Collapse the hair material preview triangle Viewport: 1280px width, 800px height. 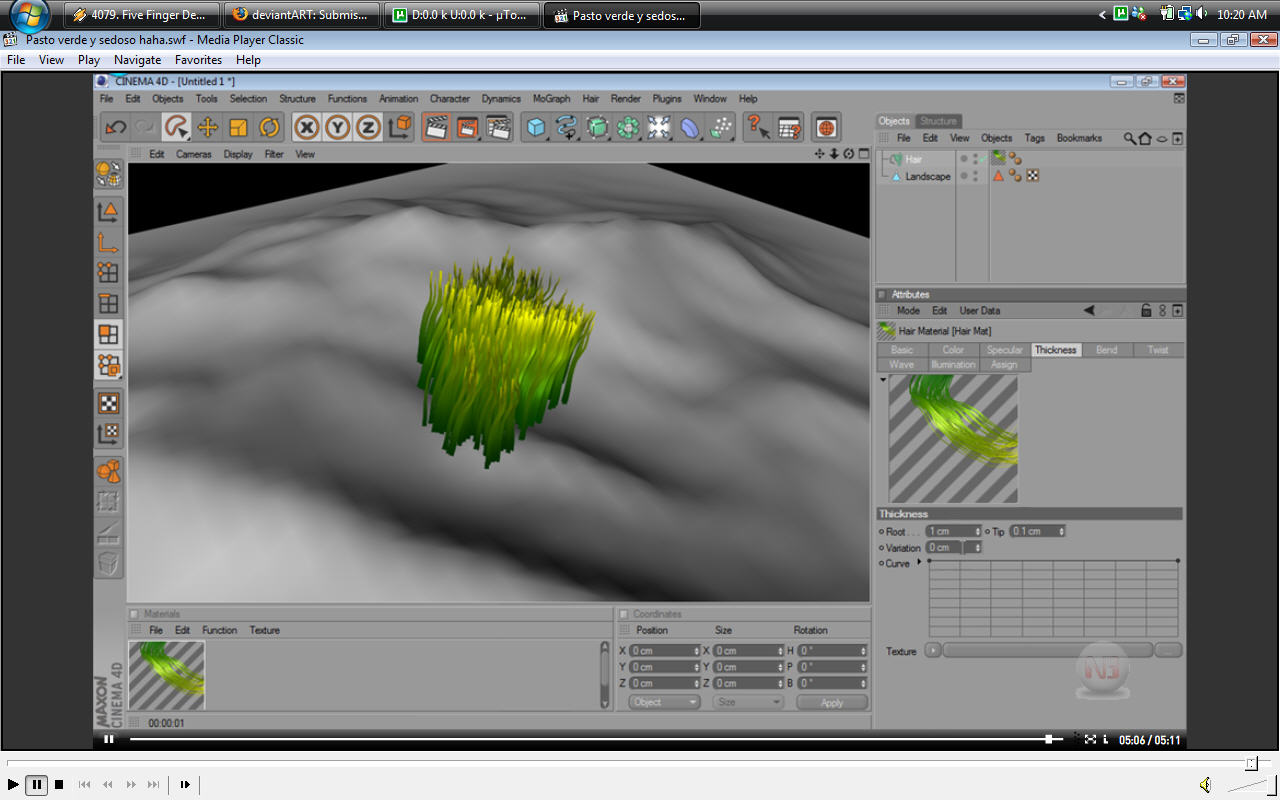point(883,380)
